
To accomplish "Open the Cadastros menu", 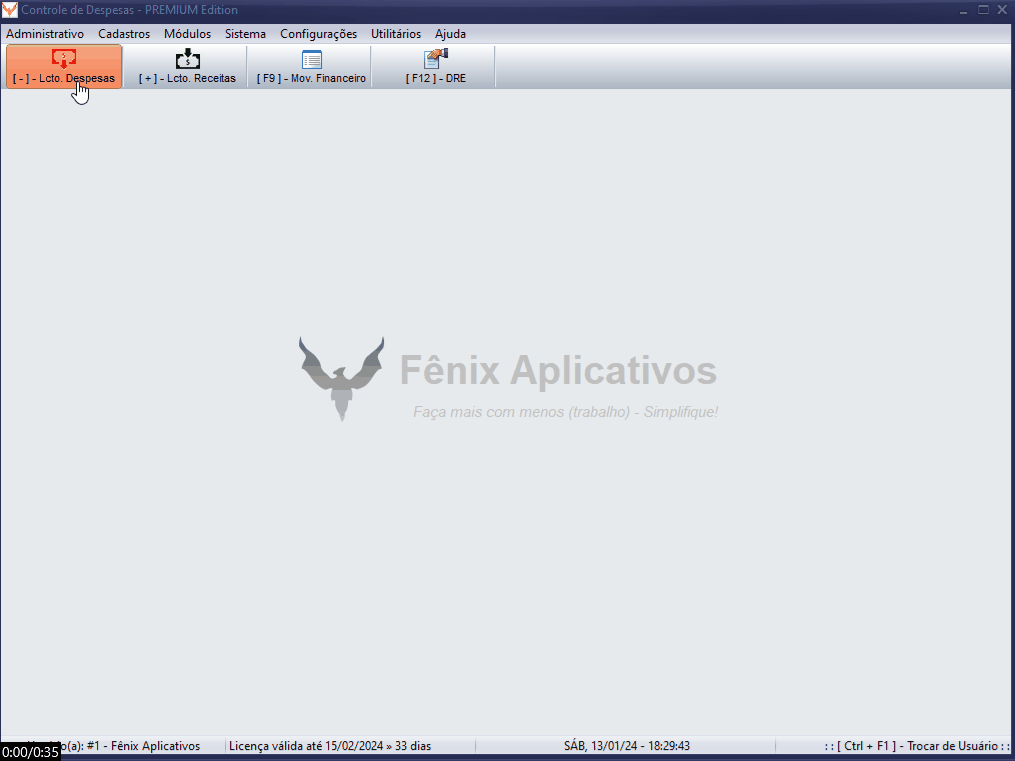I will point(124,34).
